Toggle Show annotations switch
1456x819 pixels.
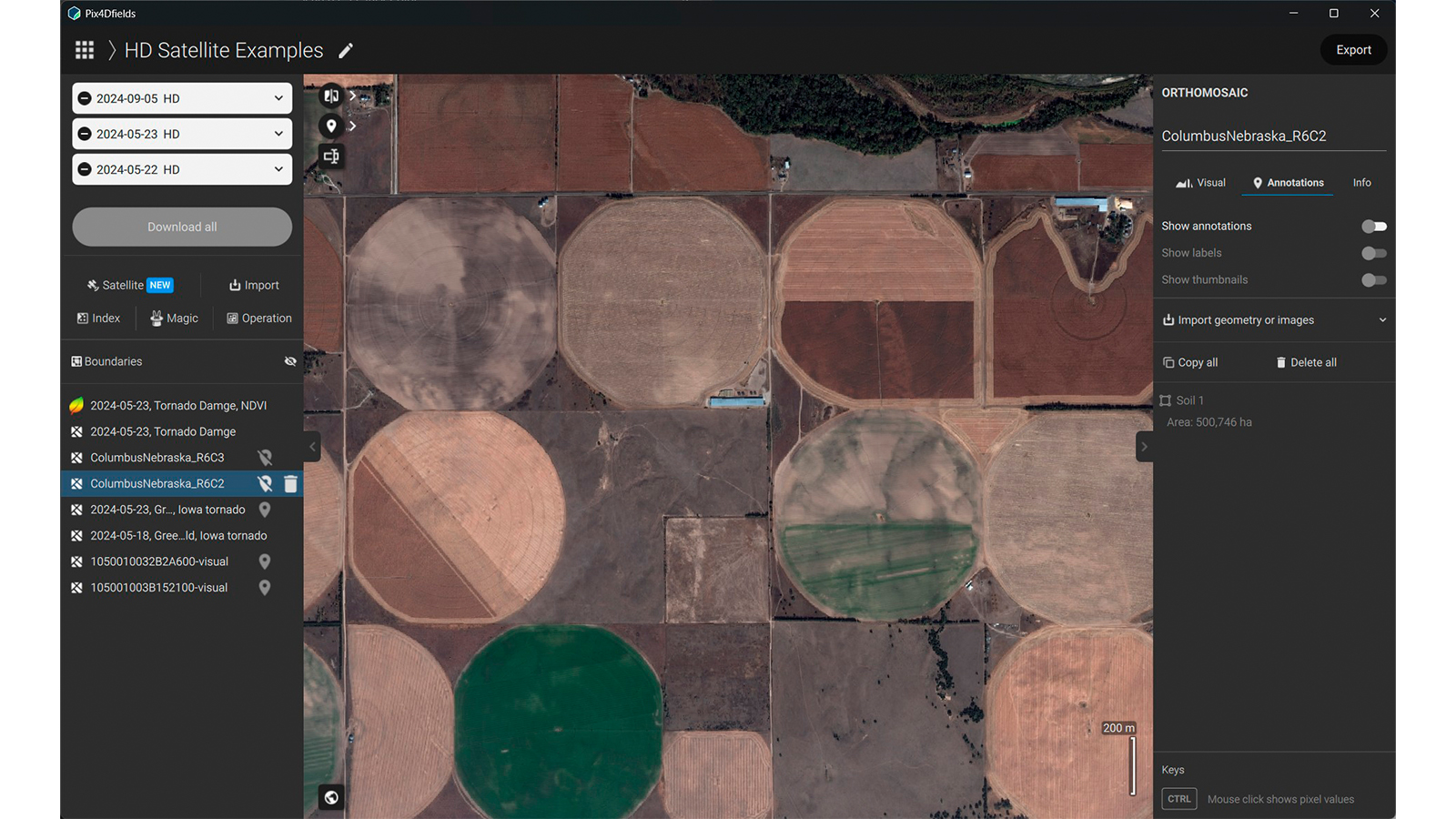click(1374, 227)
